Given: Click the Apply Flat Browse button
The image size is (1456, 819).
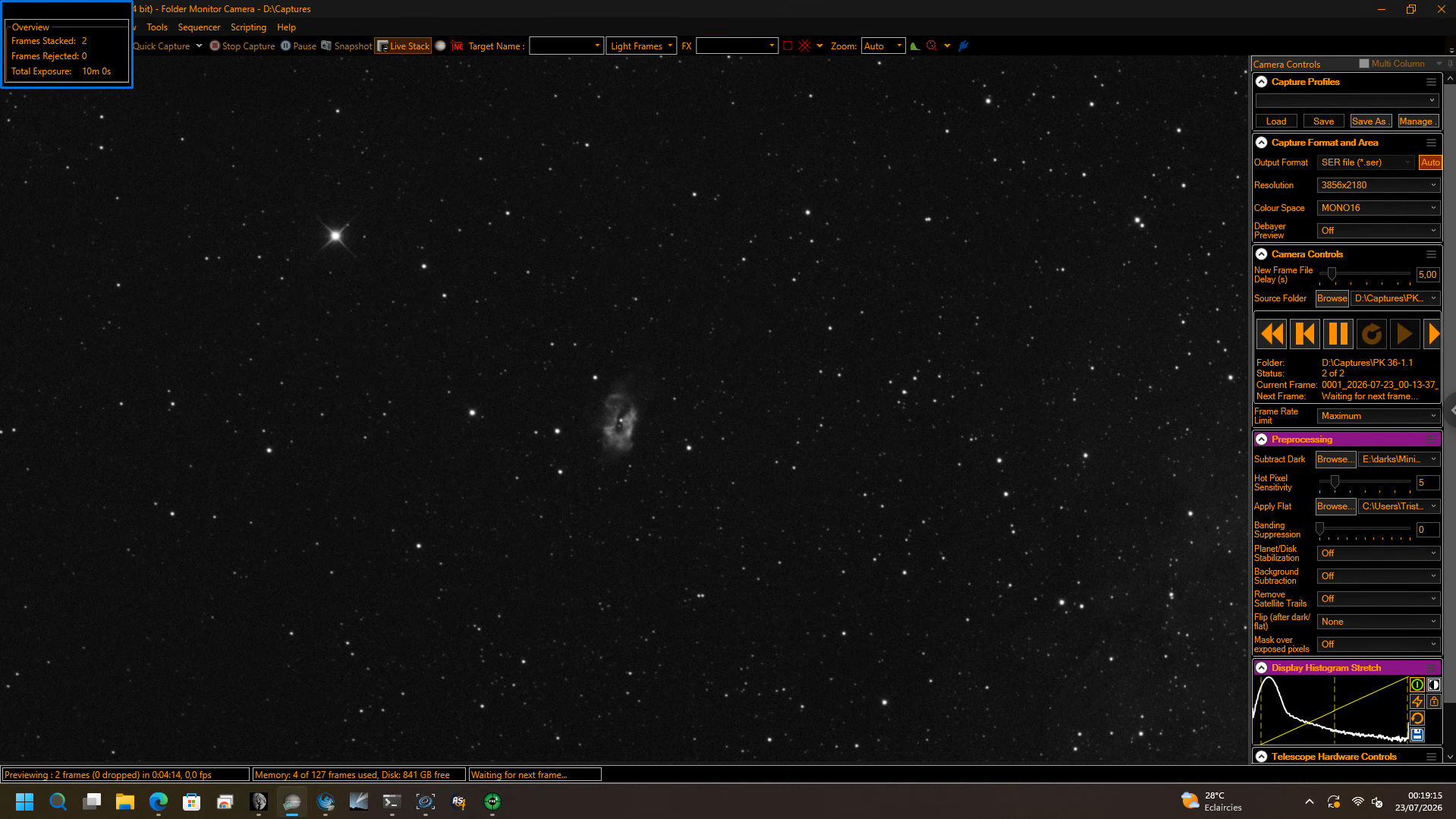Looking at the screenshot, I should pos(1335,506).
